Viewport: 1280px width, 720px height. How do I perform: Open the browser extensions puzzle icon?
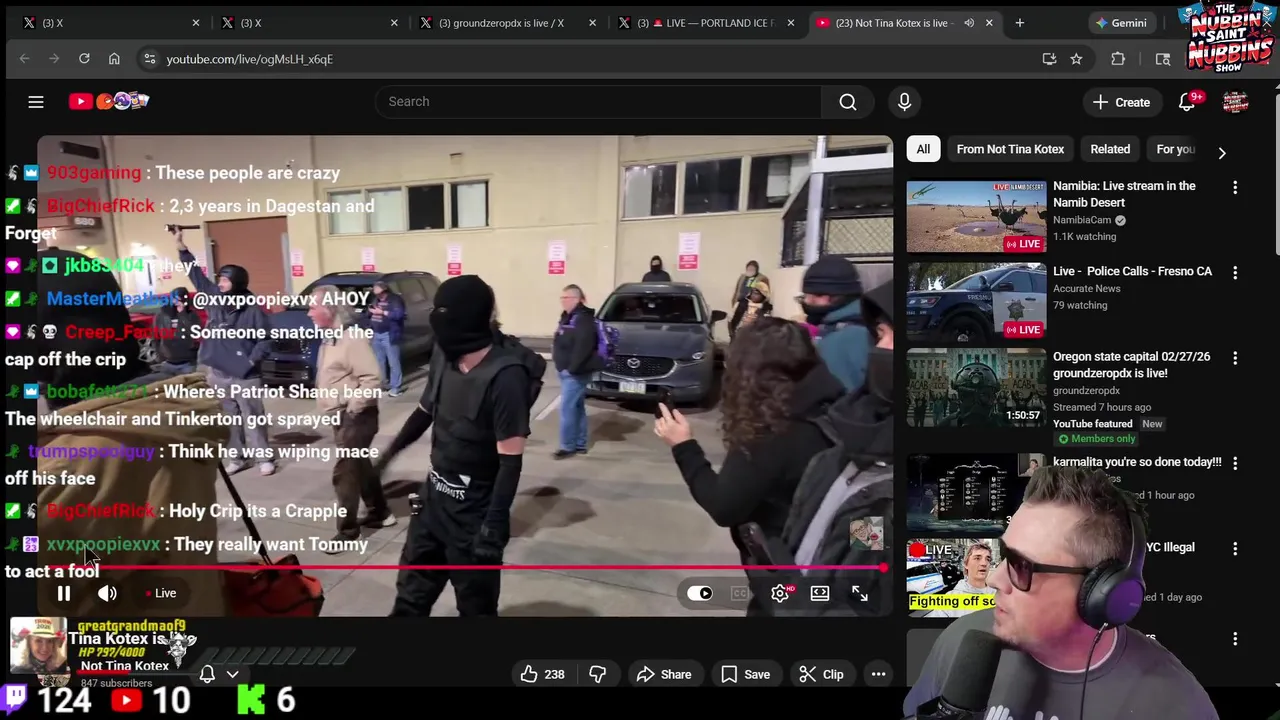pos(1118,59)
